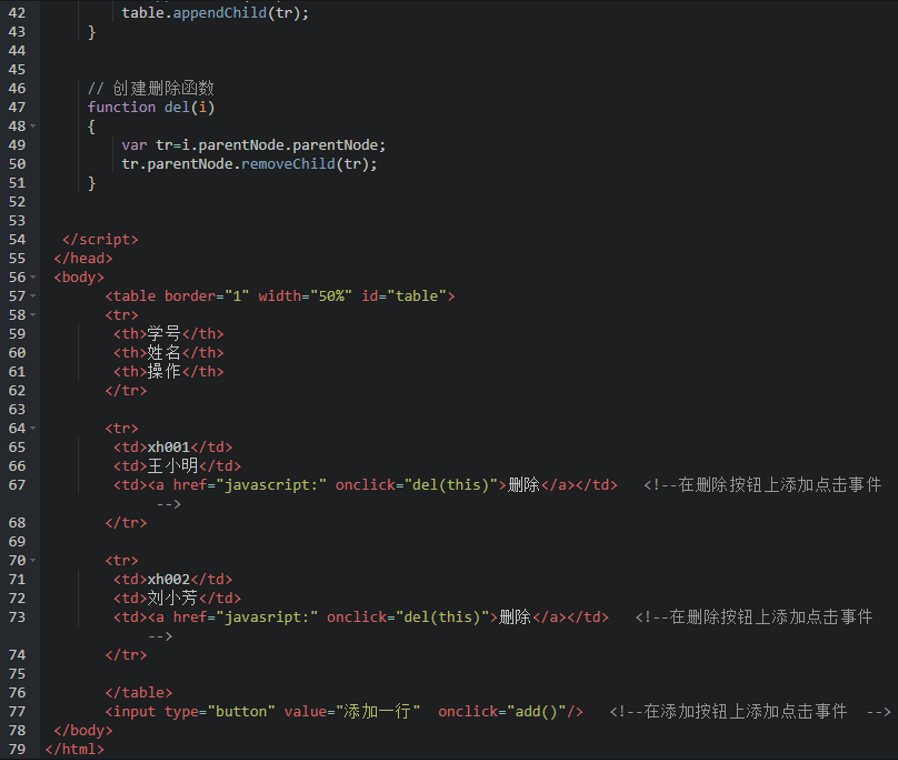Screen dimensions: 898x760
Task: Click line number 54 in gutter
Action: [x=17, y=239]
